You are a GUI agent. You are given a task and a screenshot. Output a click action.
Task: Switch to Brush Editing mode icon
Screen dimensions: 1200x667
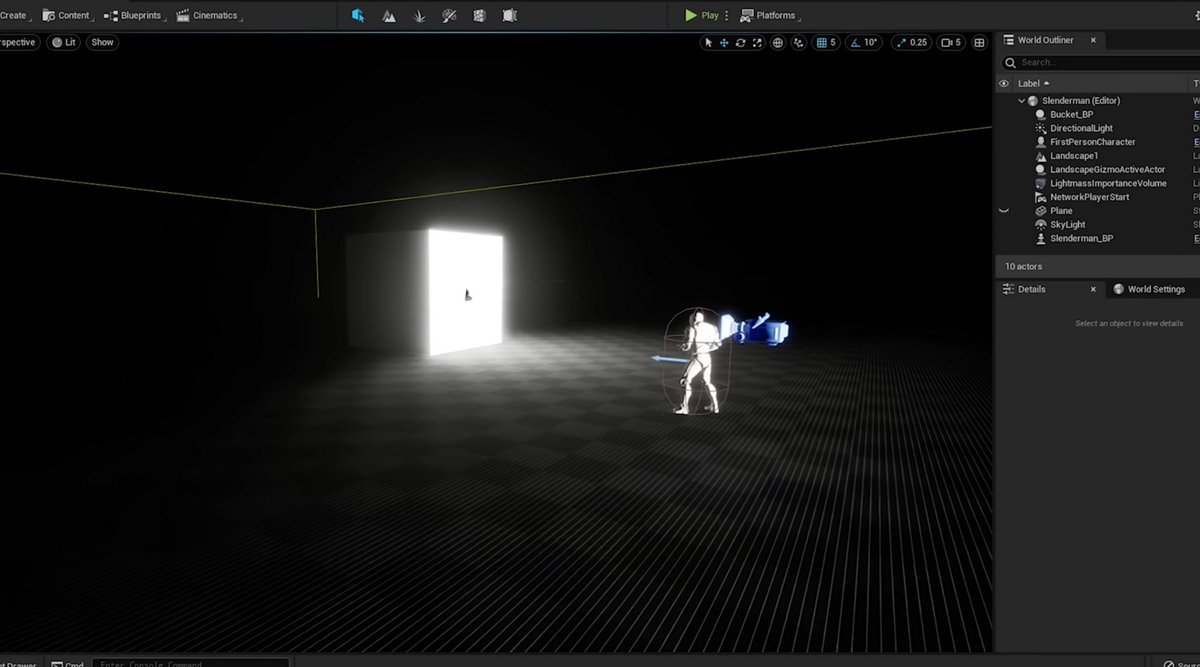tap(510, 15)
